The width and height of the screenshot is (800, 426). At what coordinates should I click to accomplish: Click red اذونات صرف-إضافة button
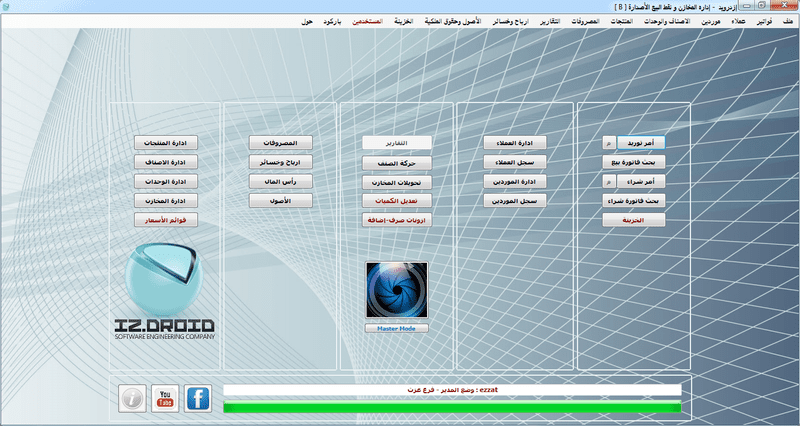pyautogui.click(x=397, y=220)
